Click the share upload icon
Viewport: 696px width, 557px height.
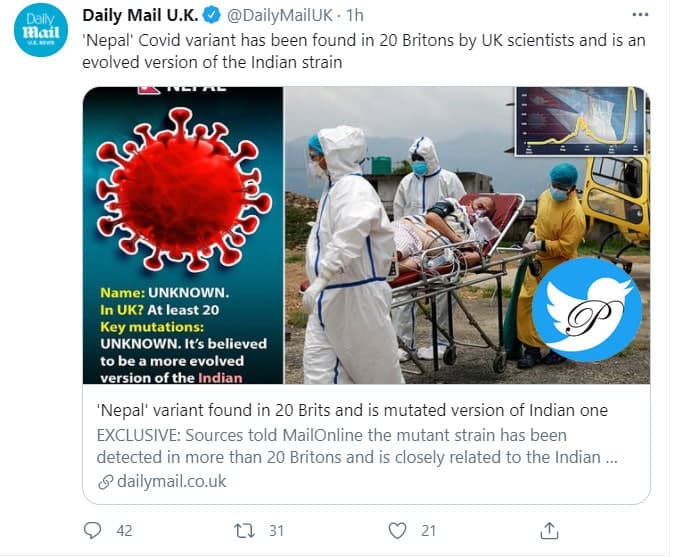(x=549, y=530)
